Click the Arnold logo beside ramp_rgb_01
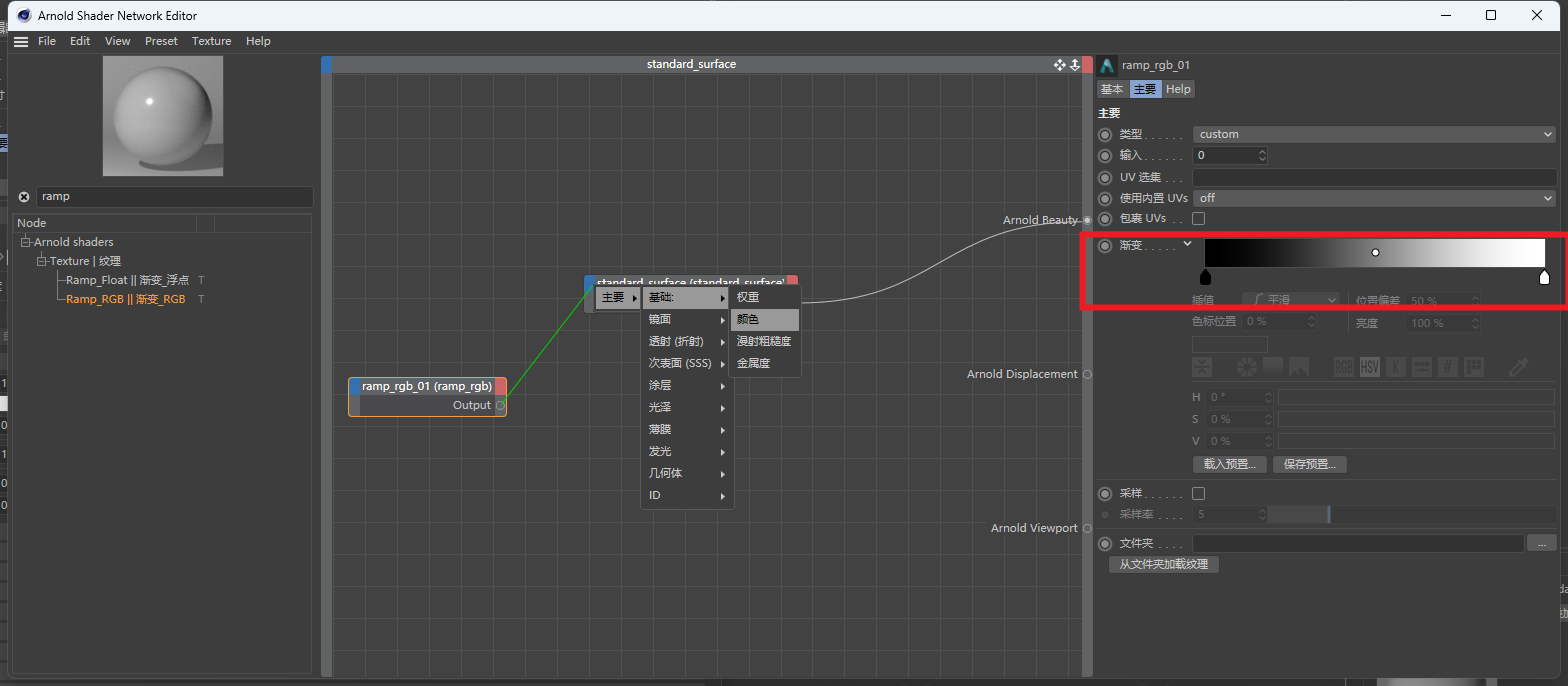The width and height of the screenshot is (1568, 686). coord(1107,65)
